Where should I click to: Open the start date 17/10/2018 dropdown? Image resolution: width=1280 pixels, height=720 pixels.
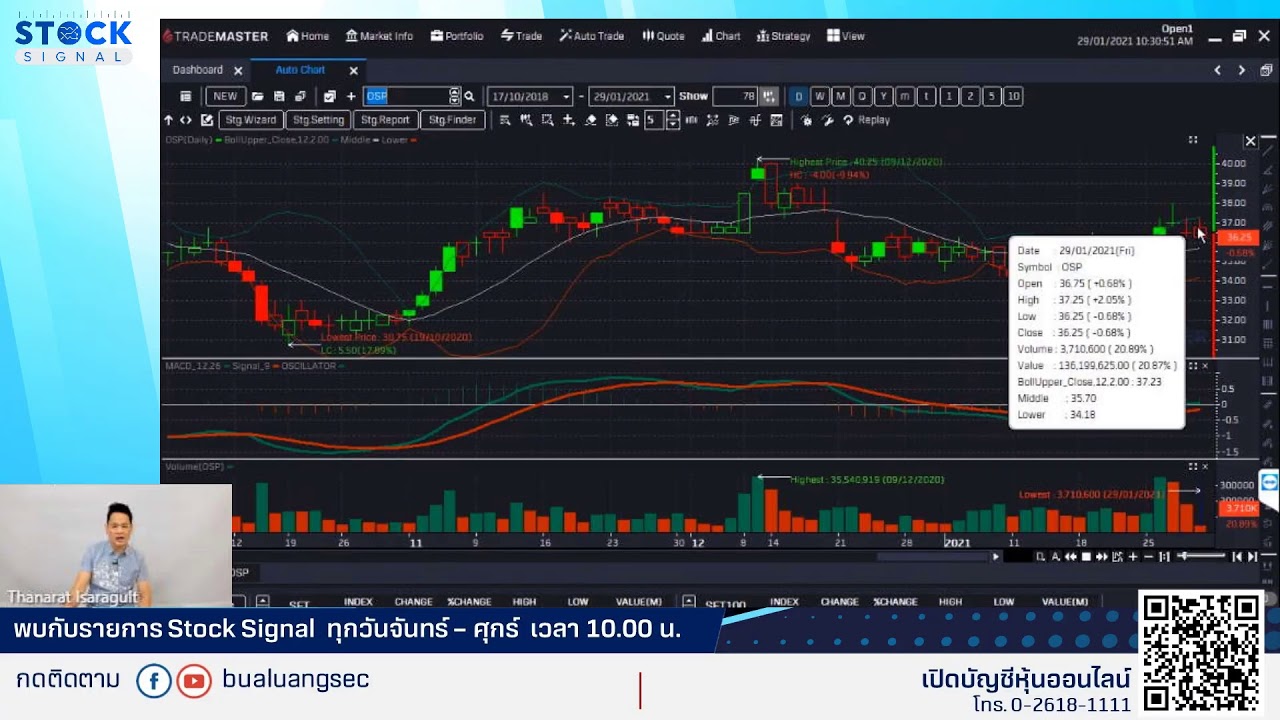(566, 97)
